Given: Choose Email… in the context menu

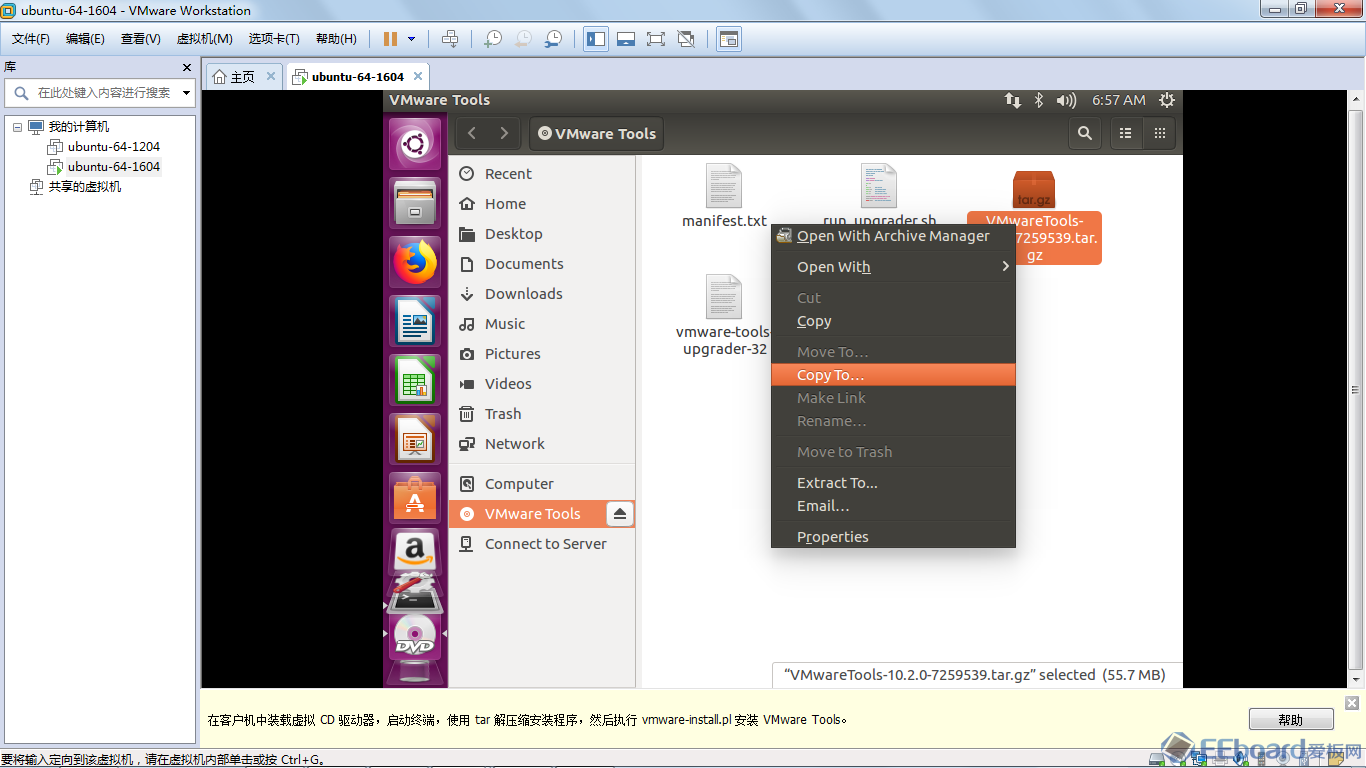Looking at the screenshot, I should pos(893,506).
